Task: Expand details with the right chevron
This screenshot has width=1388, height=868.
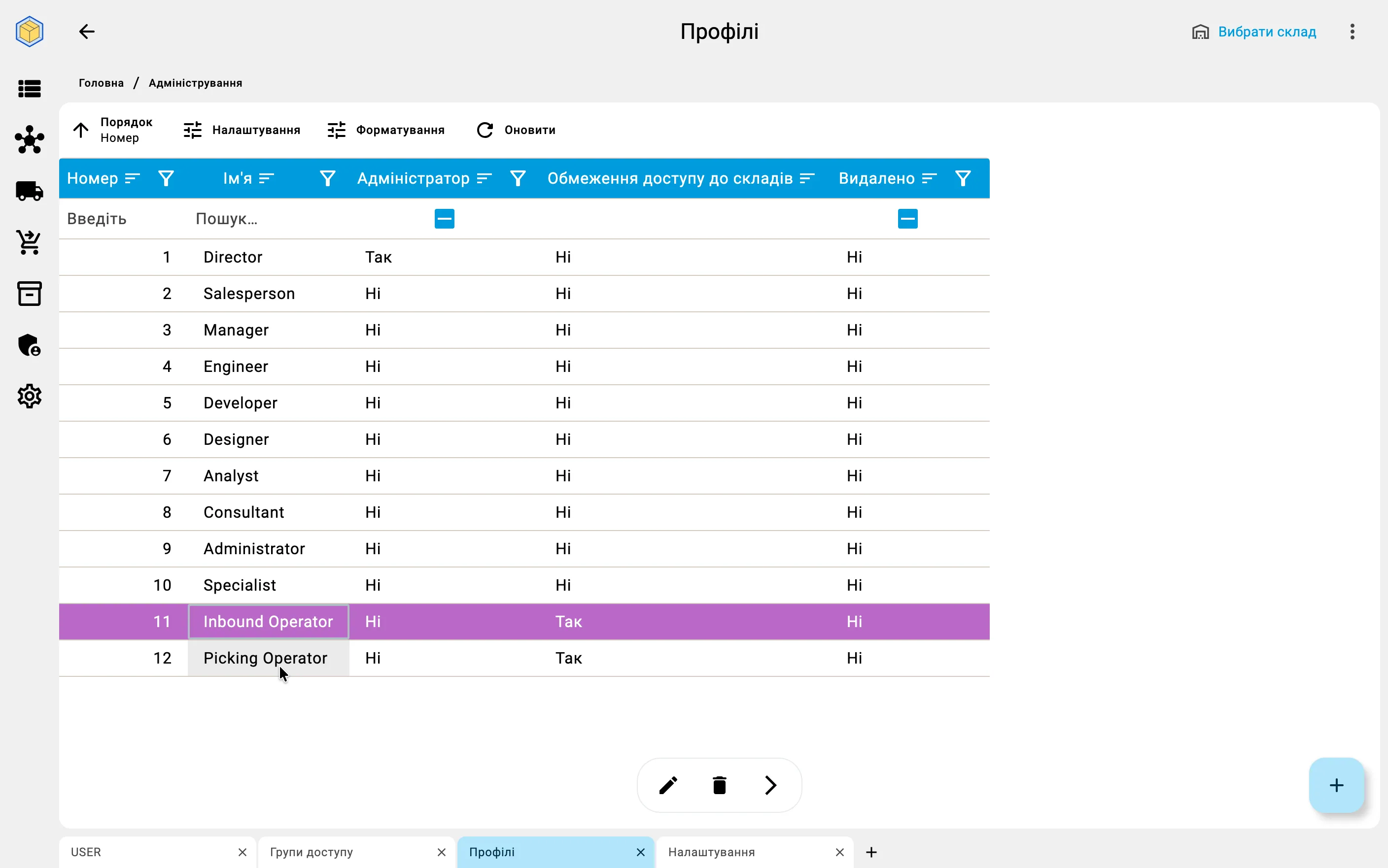Action: tap(771, 785)
